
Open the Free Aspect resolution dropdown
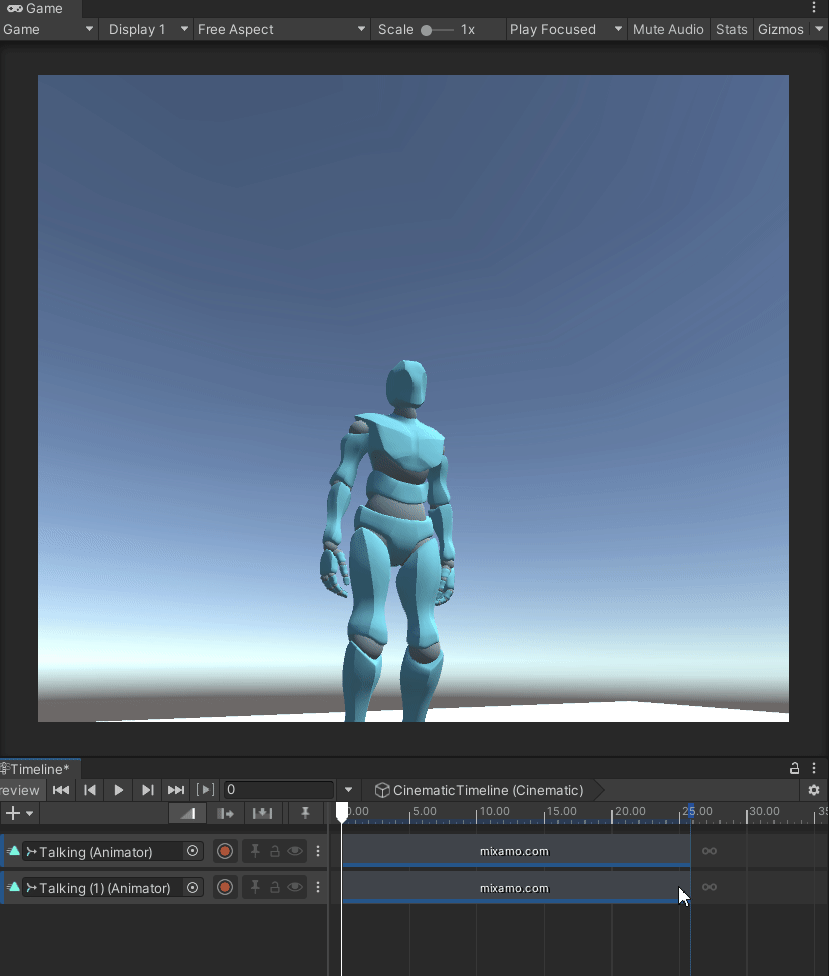click(x=281, y=29)
